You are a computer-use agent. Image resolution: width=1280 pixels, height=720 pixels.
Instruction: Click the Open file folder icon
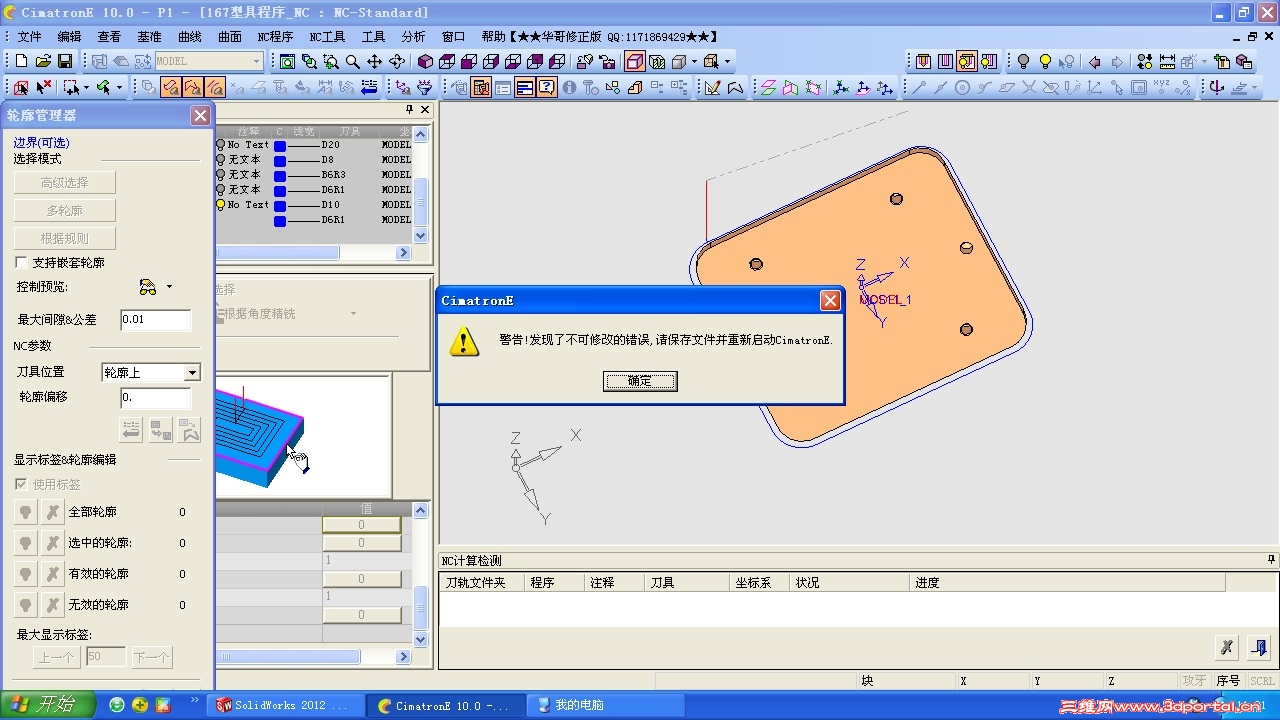pyautogui.click(x=44, y=62)
